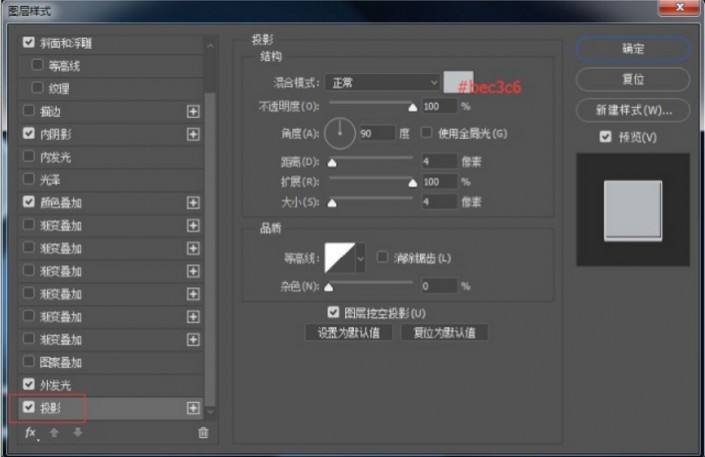Enable the 等高线 sub-option checkbox

click(x=37, y=65)
